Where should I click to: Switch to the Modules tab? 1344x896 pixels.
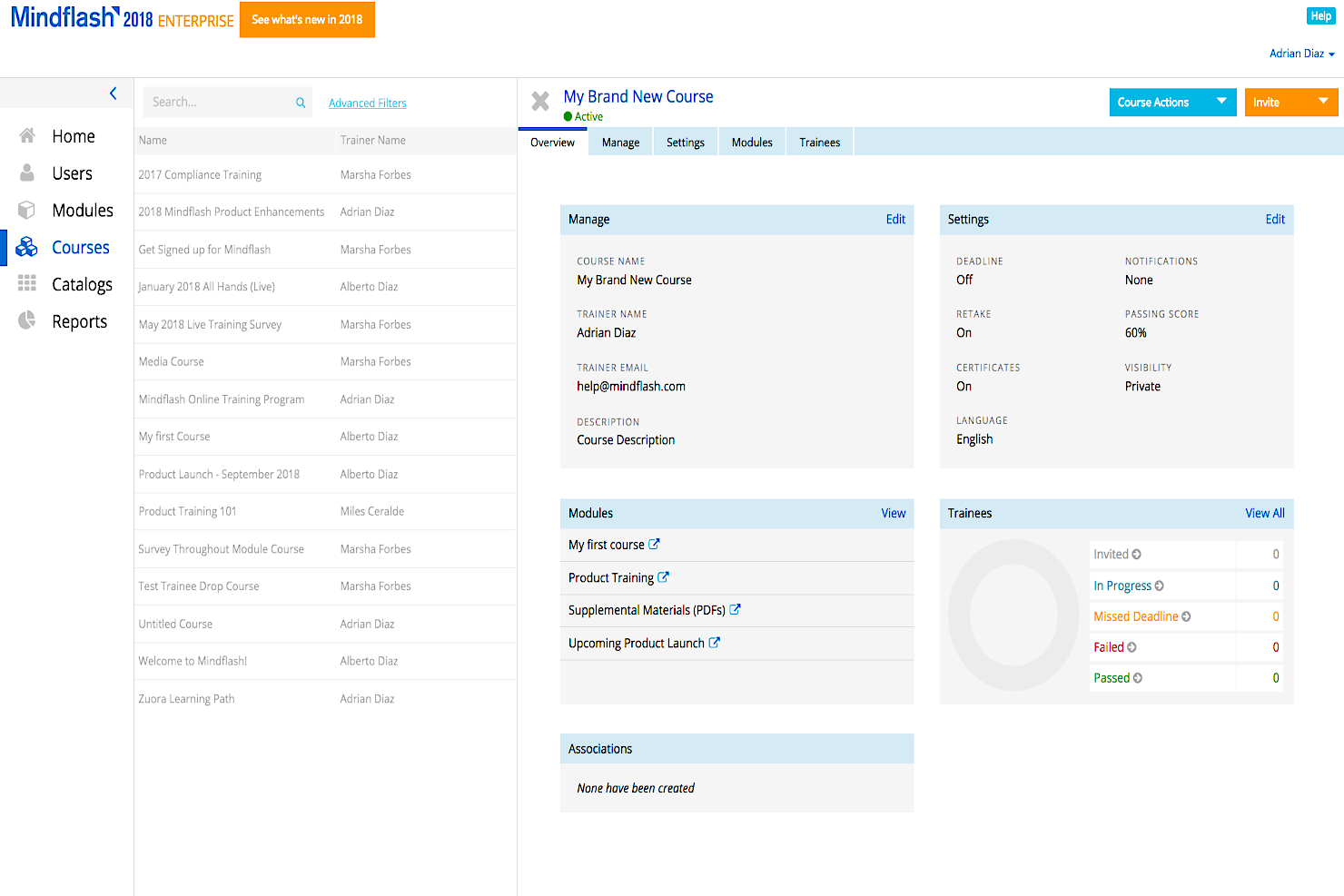click(752, 143)
